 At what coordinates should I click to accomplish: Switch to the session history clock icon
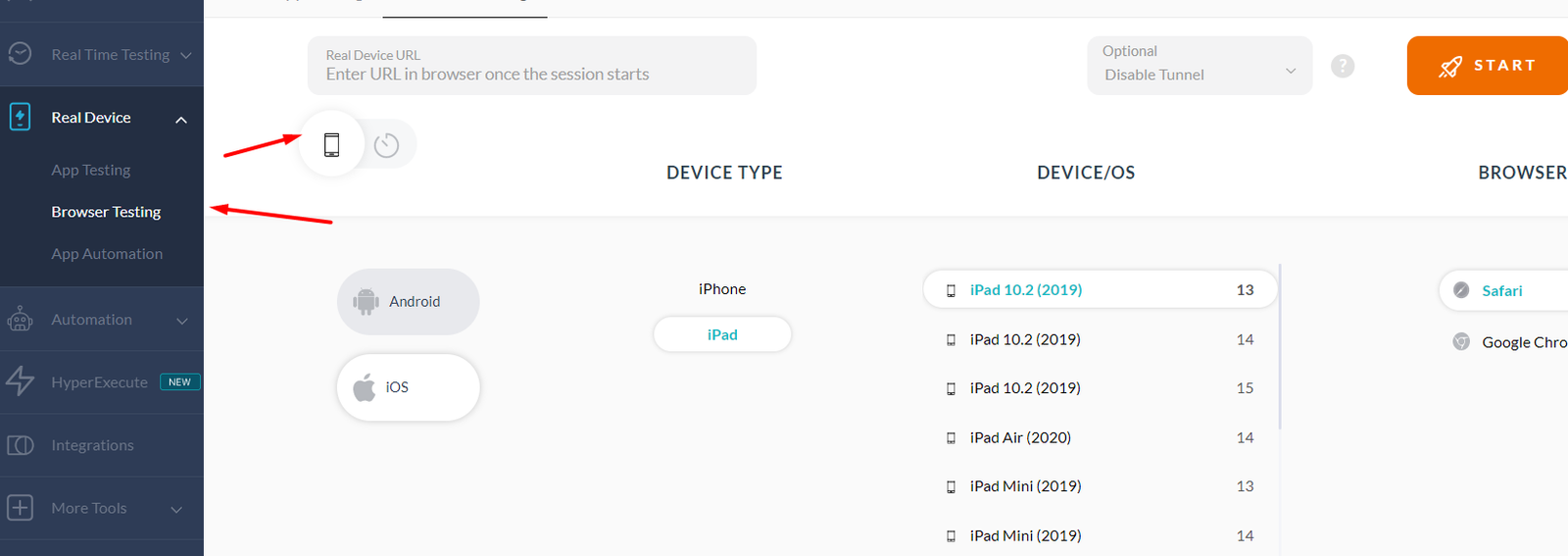(387, 145)
